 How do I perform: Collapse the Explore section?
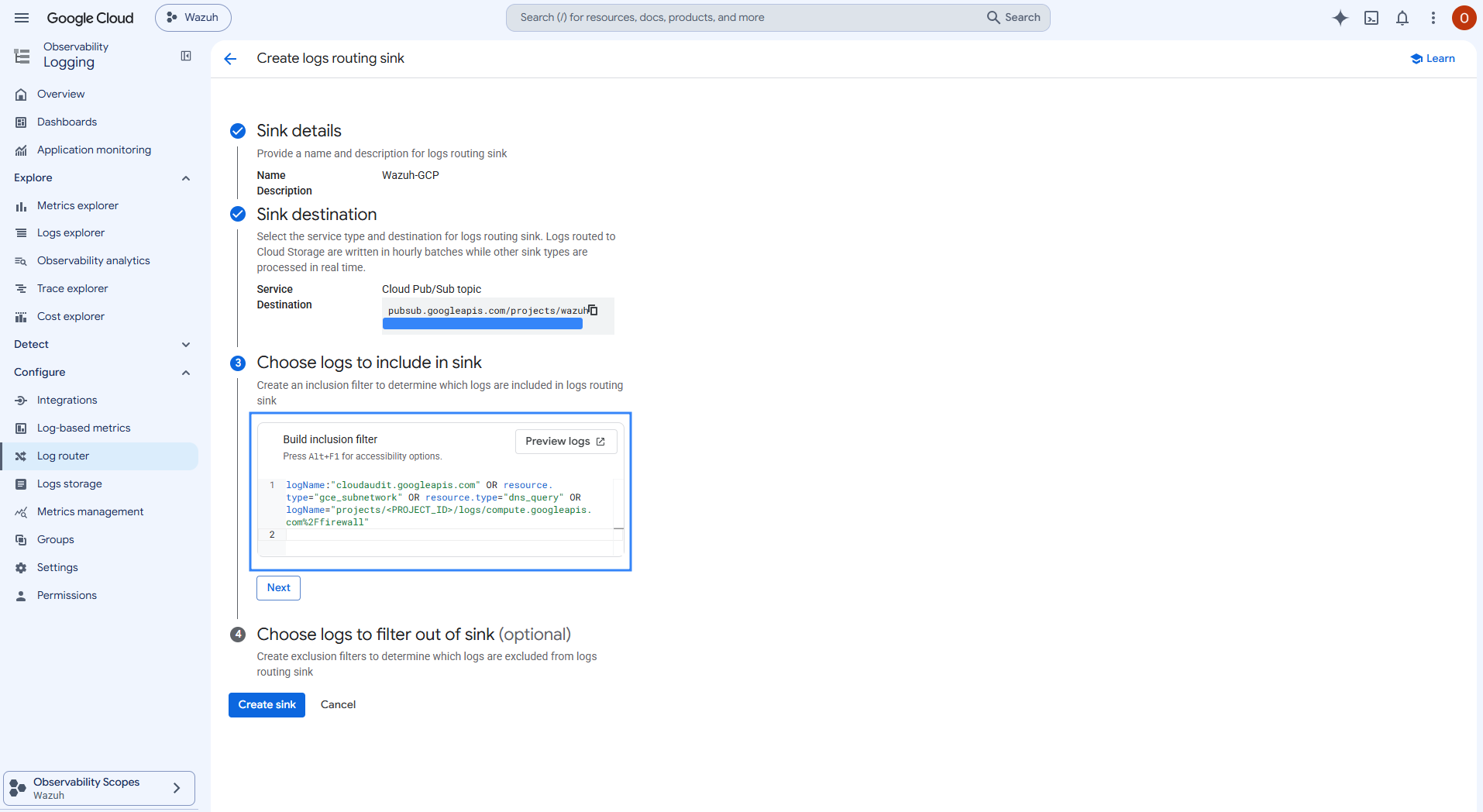(186, 178)
